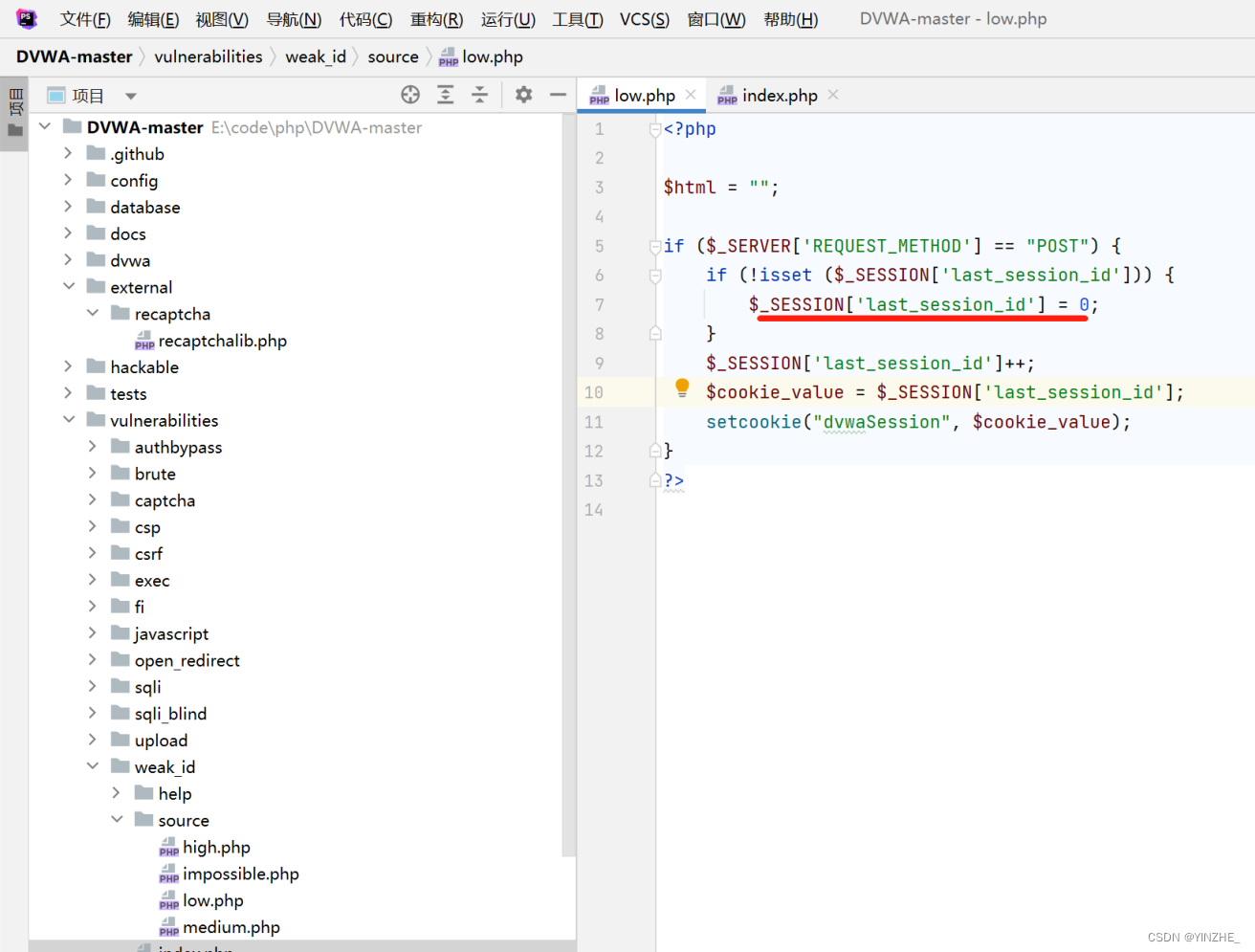Open the 文件(F) menu

(85, 19)
